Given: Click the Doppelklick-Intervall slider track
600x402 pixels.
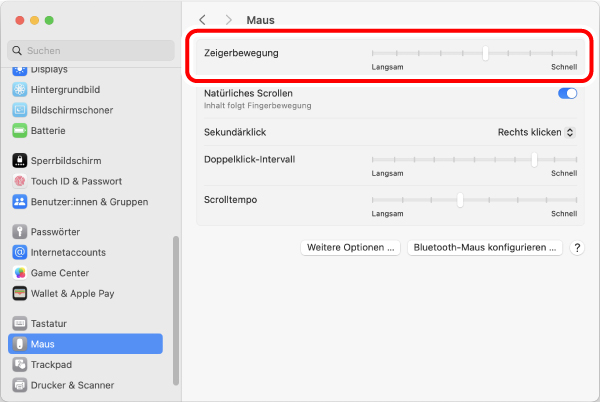Looking at the screenshot, I should pyautogui.click(x=474, y=159).
